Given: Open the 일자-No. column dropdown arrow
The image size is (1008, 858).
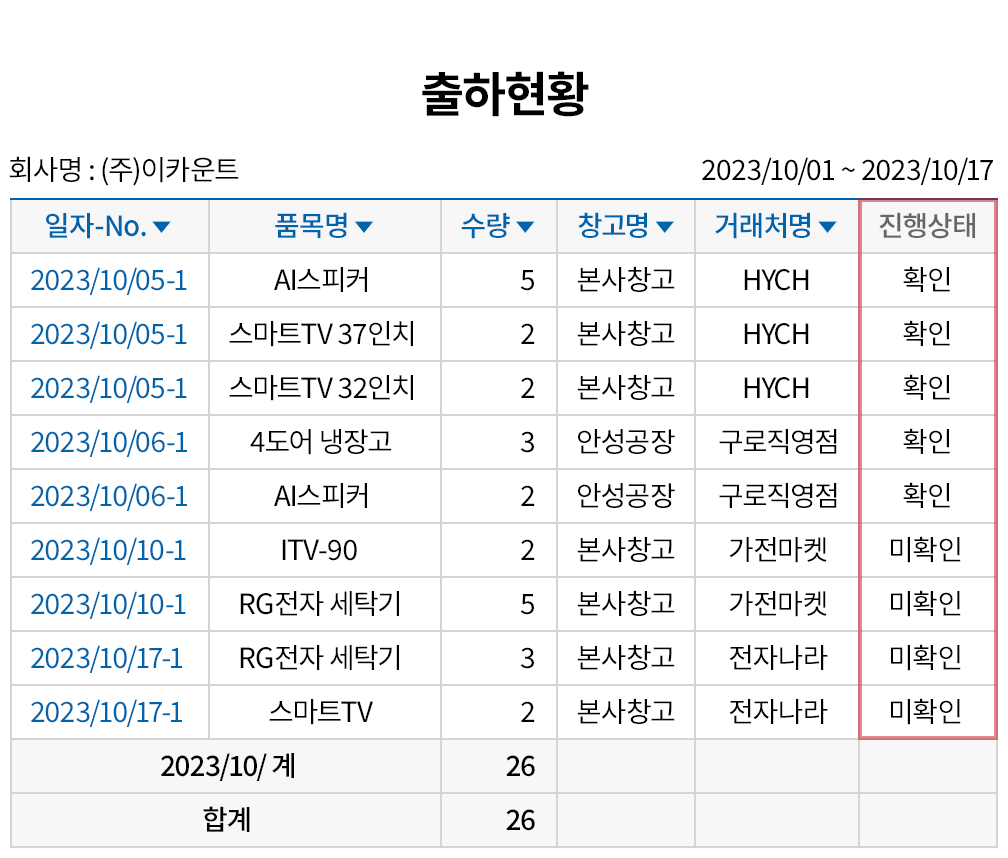Looking at the screenshot, I should [x=162, y=228].
